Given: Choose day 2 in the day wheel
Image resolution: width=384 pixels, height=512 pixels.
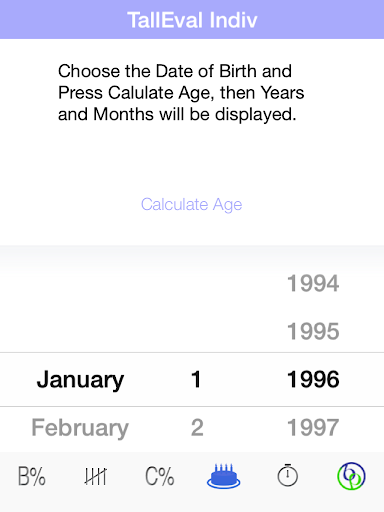Looking at the screenshot, I should point(197,428).
